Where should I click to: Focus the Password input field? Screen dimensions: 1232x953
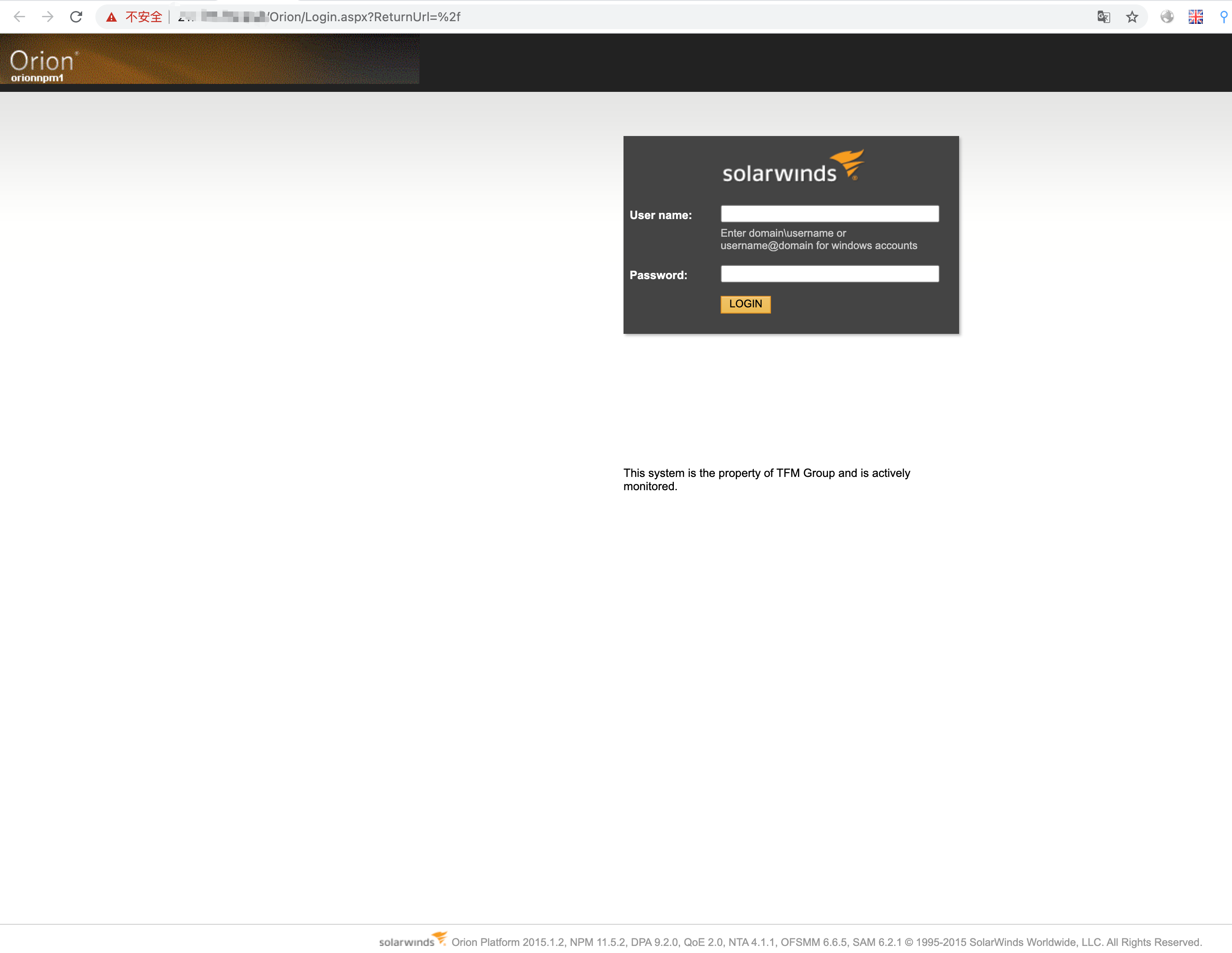(829, 274)
